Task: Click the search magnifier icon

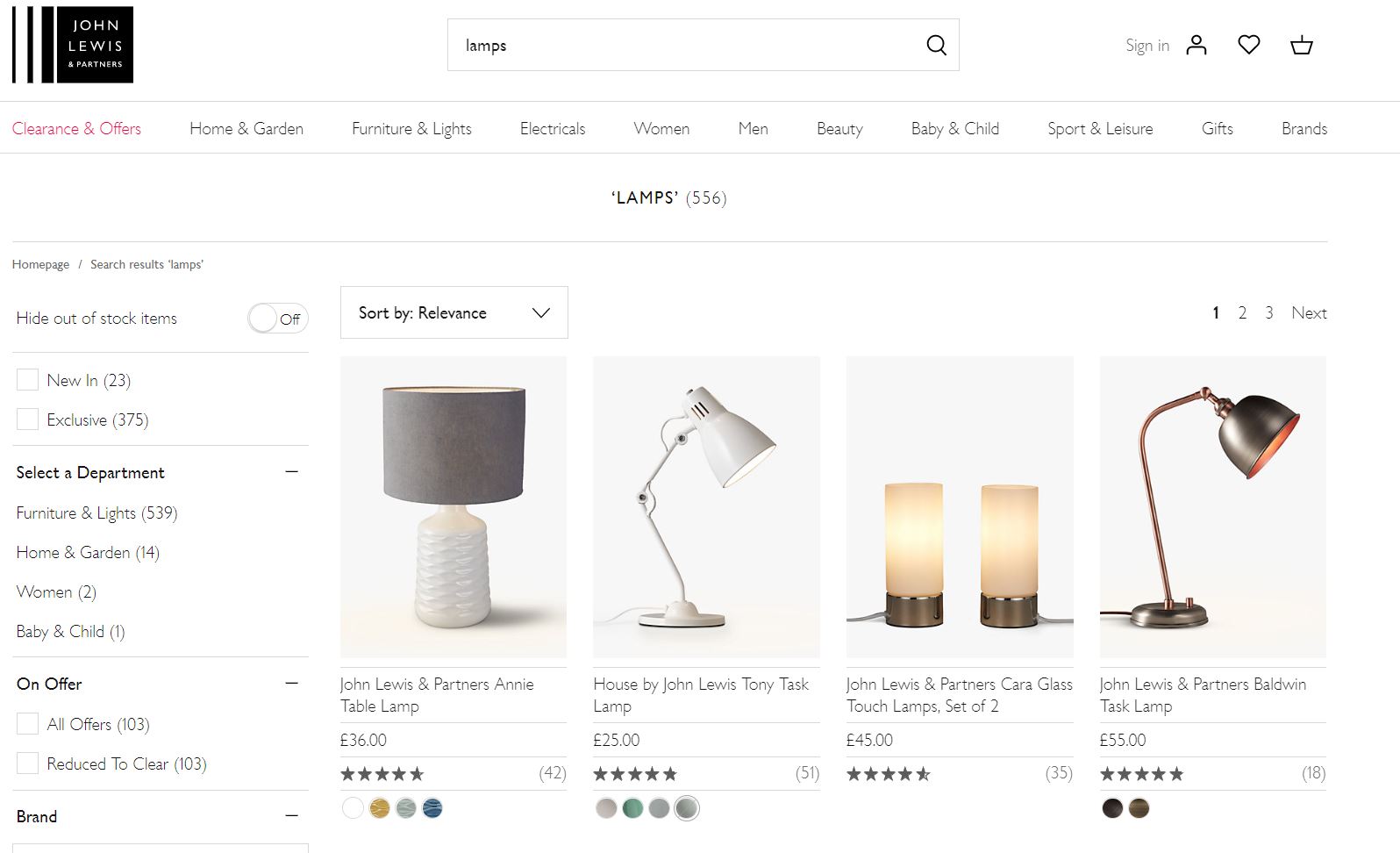Action: point(936,46)
